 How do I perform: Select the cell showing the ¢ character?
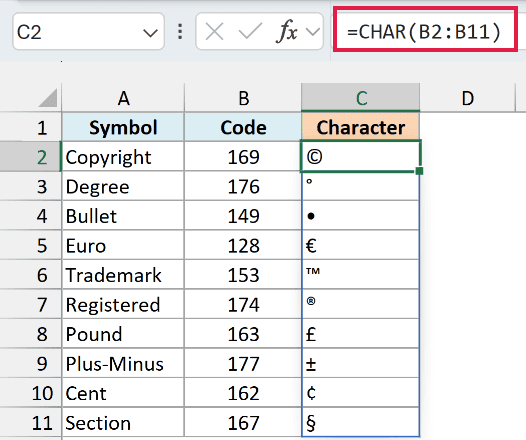click(x=361, y=393)
